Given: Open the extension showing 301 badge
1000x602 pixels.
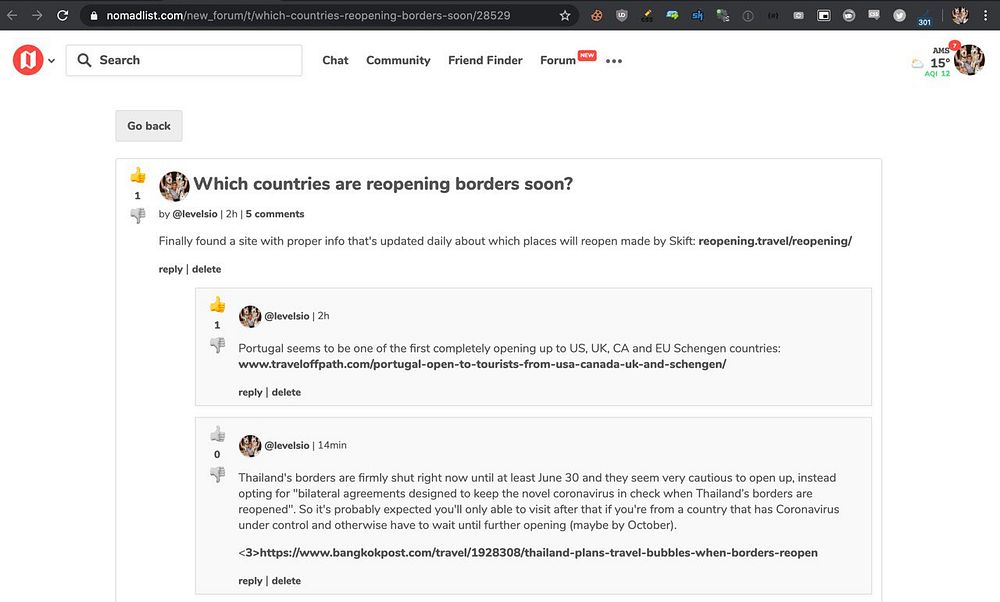Looking at the screenshot, I should click(x=925, y=17).
